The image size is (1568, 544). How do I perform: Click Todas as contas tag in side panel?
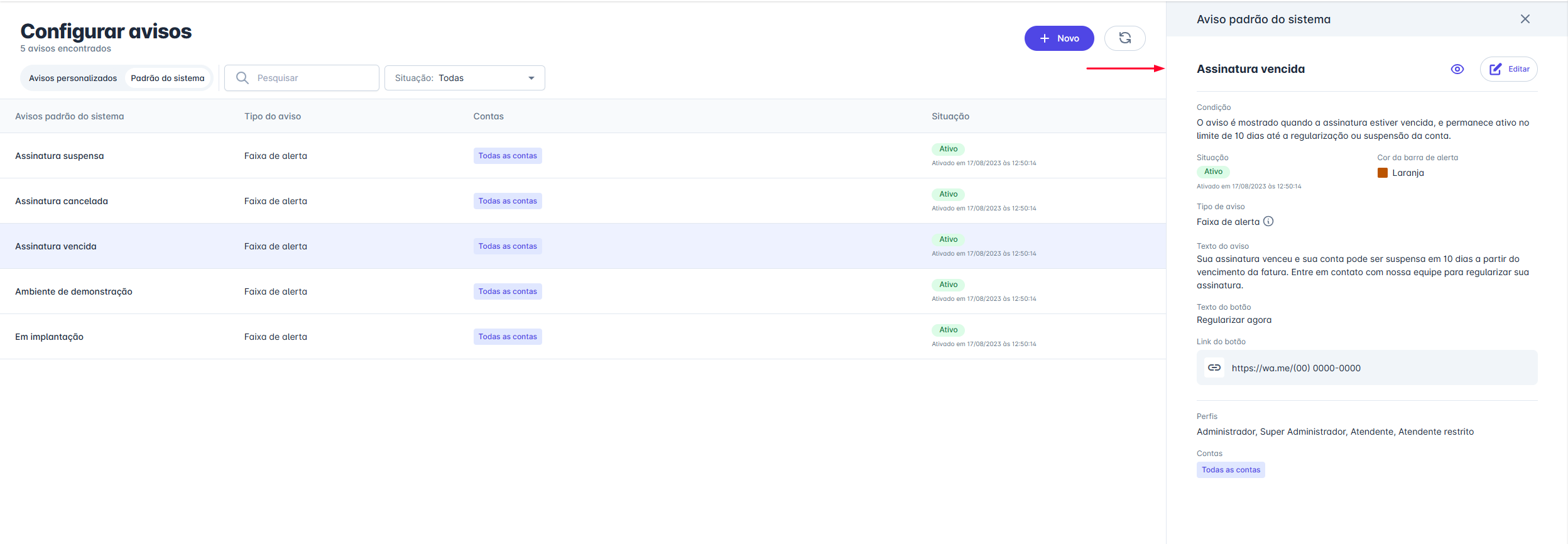[x=1230, y=470]
